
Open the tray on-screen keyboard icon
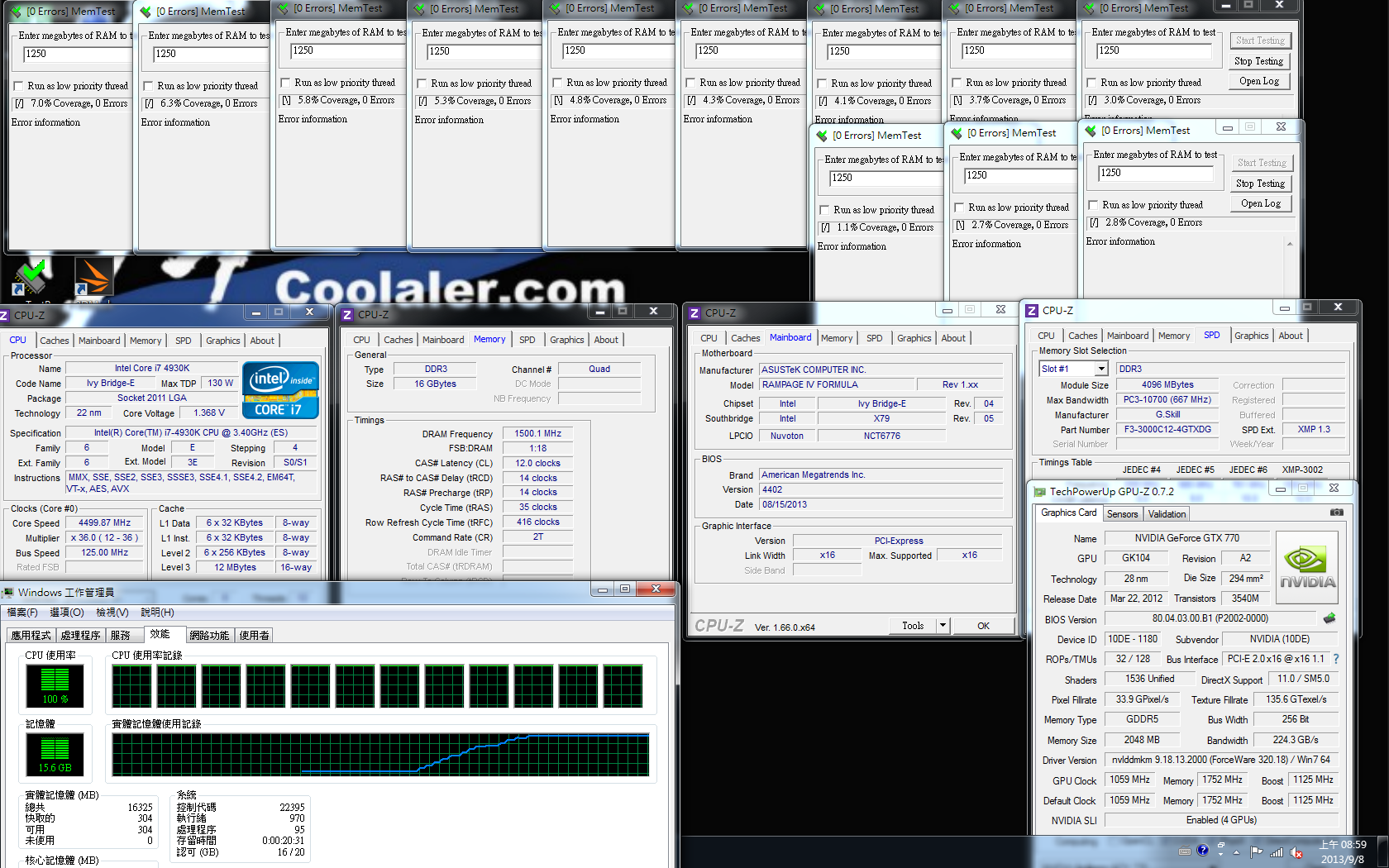pos(1185,851)
